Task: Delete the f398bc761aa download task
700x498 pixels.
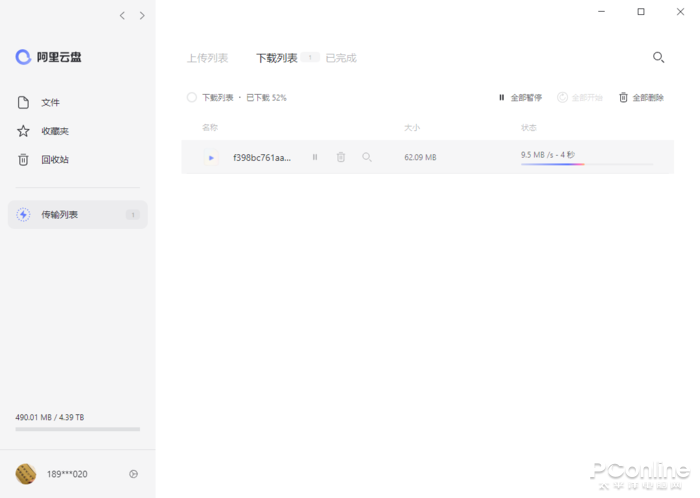Action: [x=341, y=157]
